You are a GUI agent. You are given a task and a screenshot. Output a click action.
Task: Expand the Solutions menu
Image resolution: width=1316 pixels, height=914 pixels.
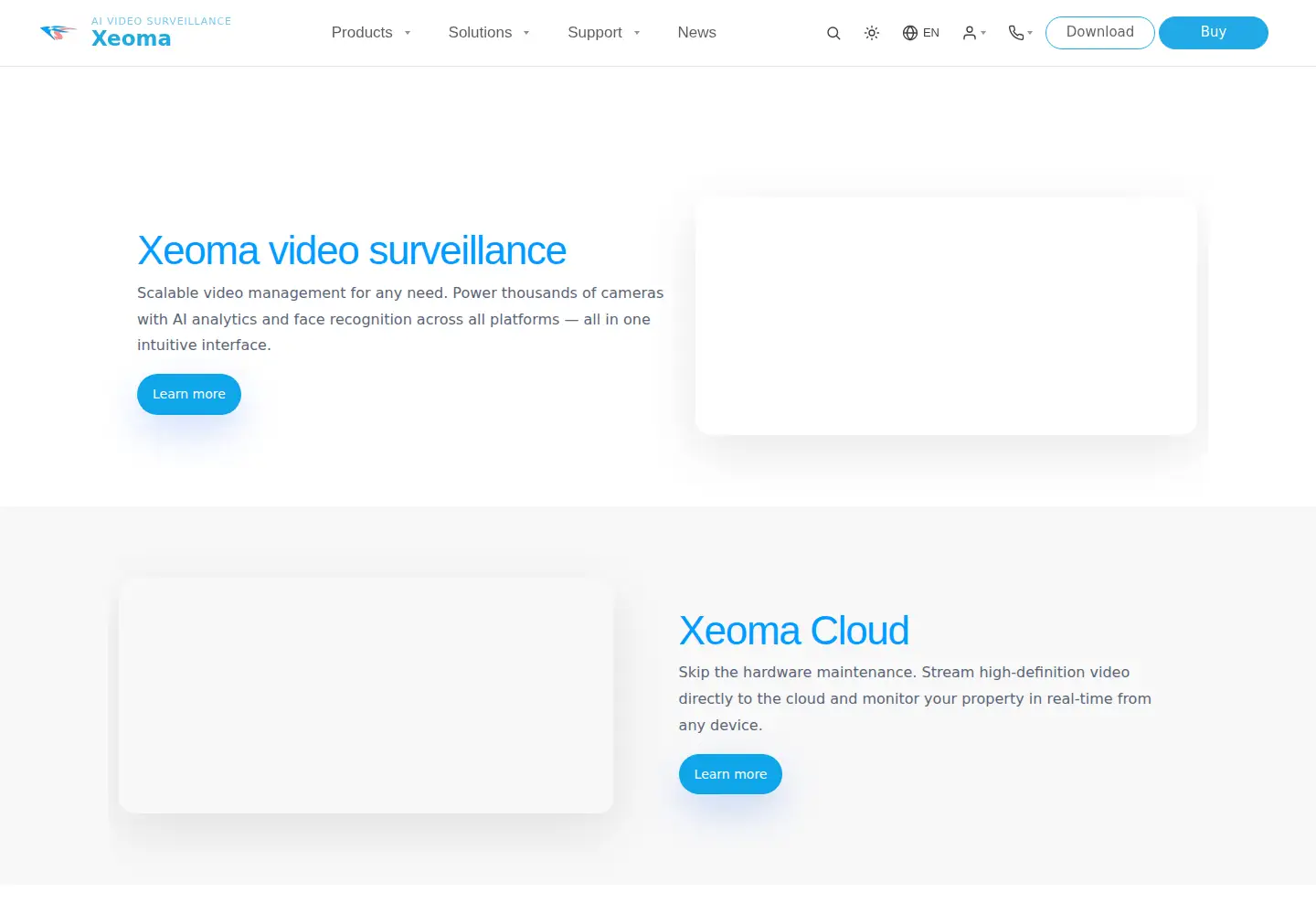(x=489, y=33)
